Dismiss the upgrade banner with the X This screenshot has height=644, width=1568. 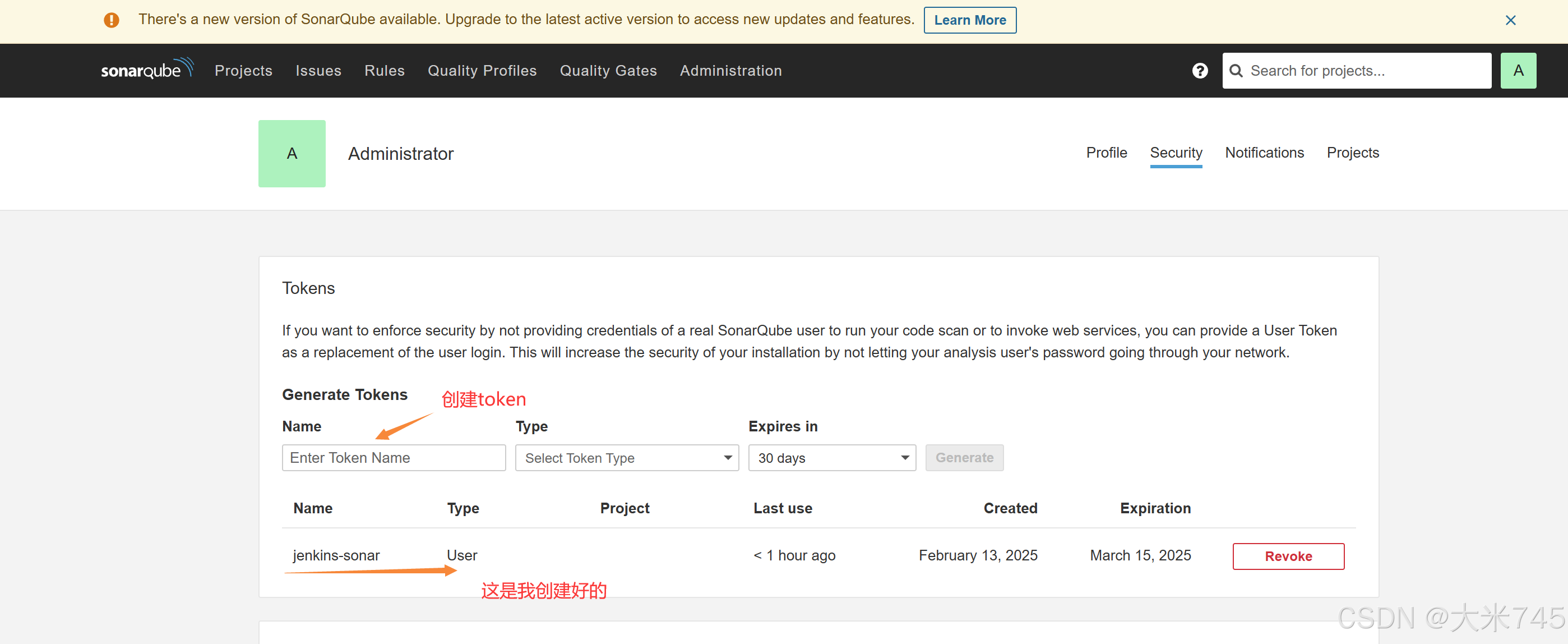1510,20
